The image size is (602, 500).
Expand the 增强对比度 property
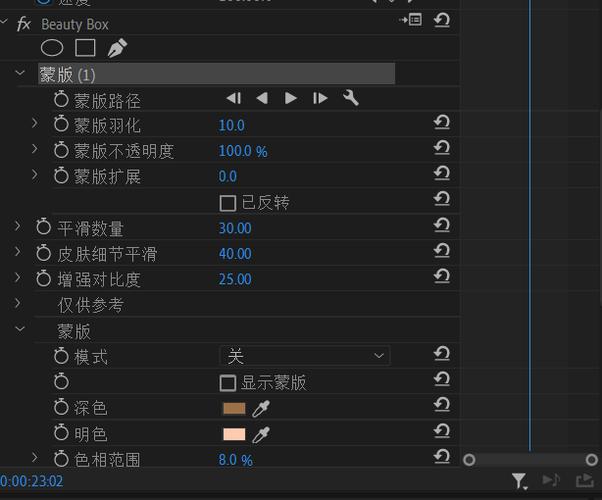17,277
